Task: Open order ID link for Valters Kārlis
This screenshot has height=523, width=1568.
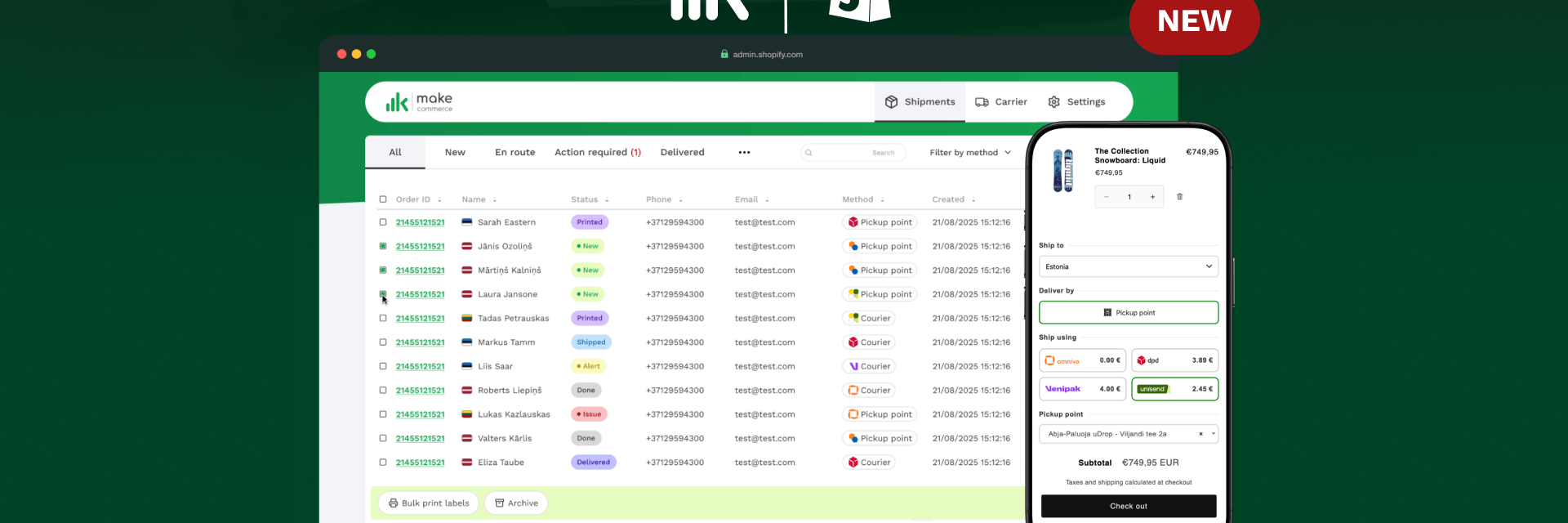Action: click(x=421, y=439)
